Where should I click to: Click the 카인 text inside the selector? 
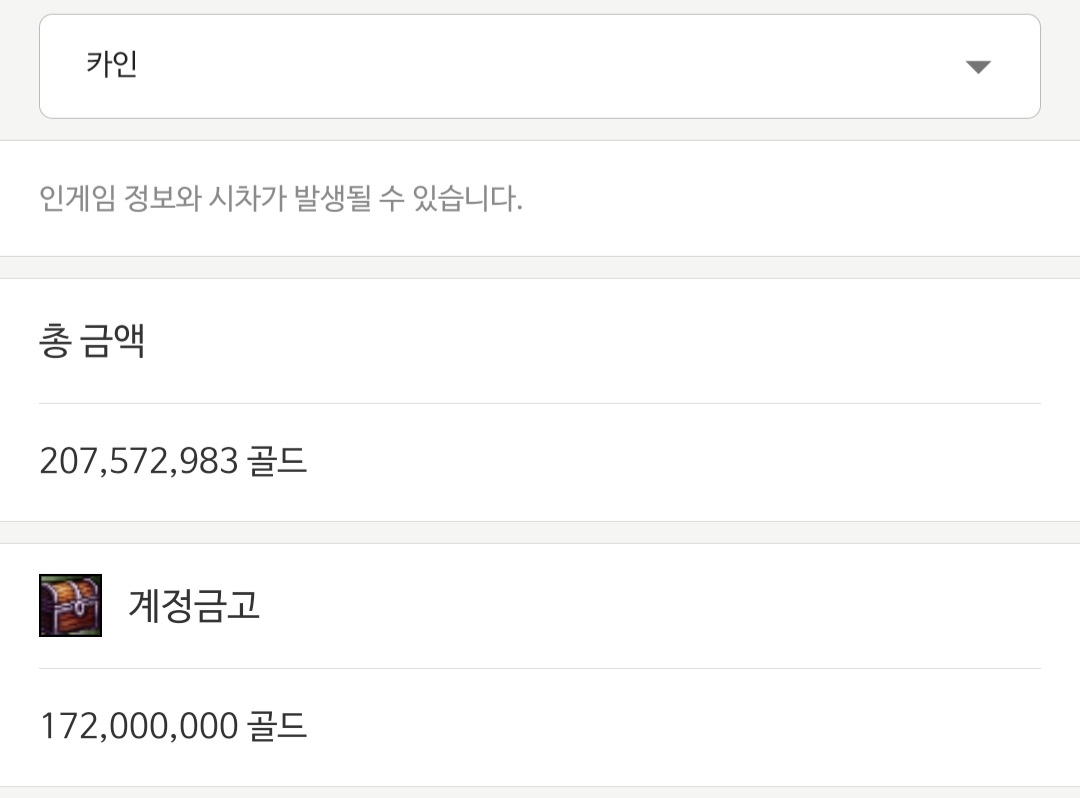112,64
